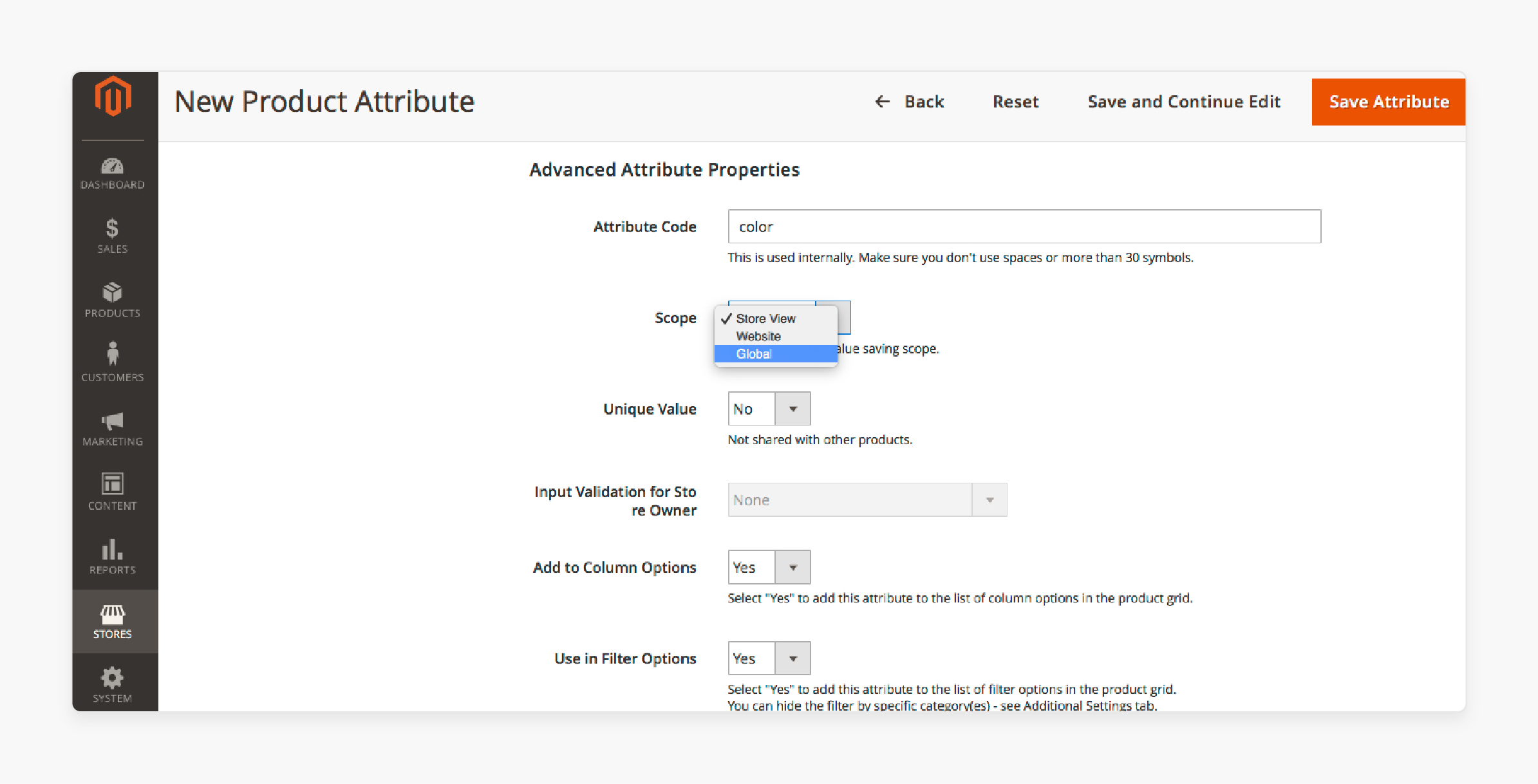Focus the Attribute Code input field
The width and height of the screenshot is (1538, 784).
click(x=1024, y=227)
